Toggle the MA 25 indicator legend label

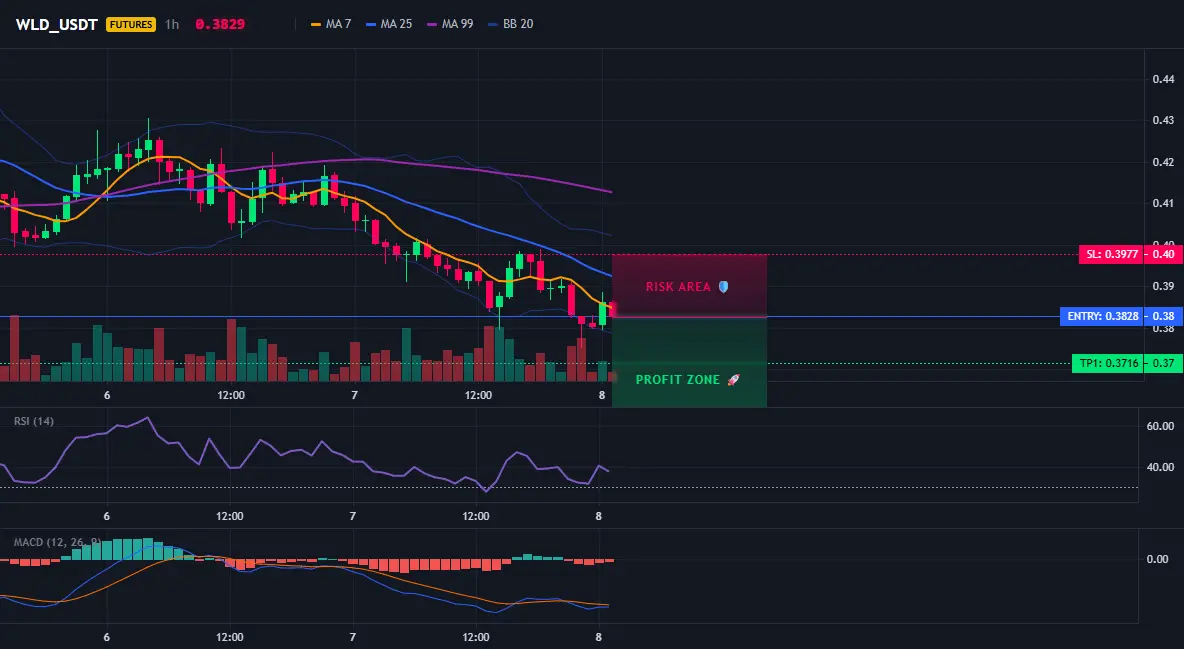(x=396, y=24)
